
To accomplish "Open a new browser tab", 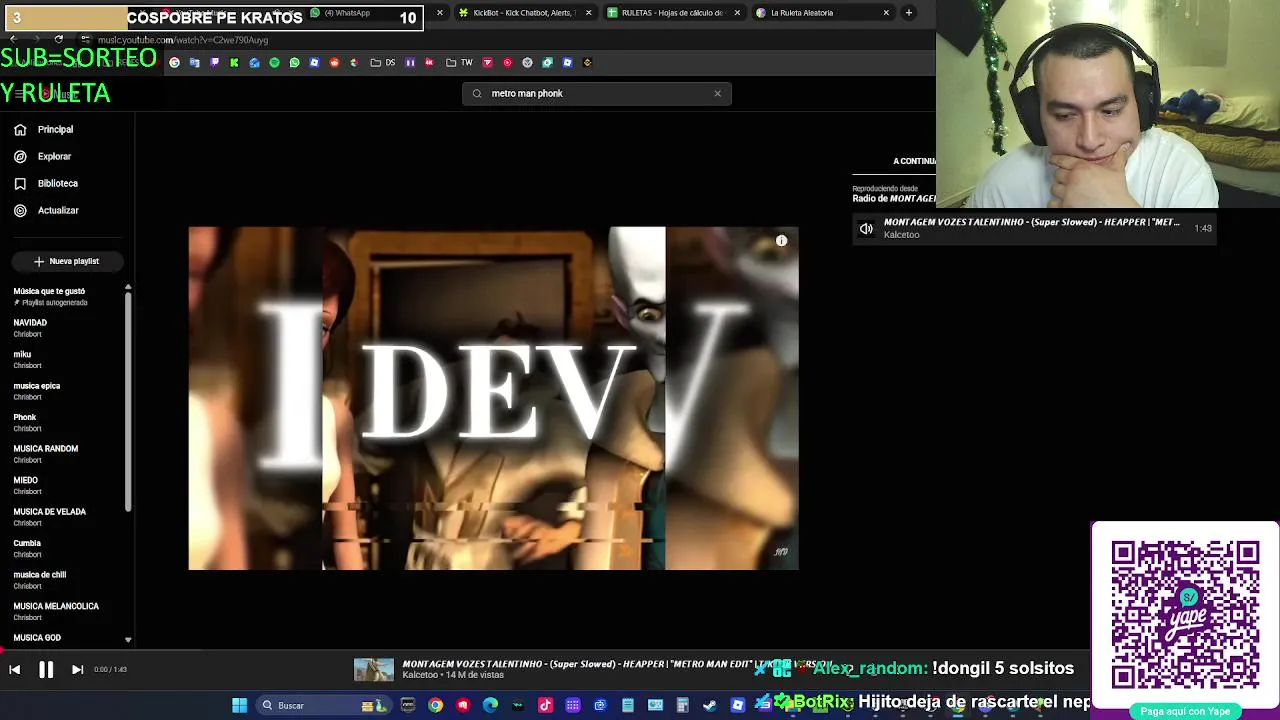I will 909,13.
